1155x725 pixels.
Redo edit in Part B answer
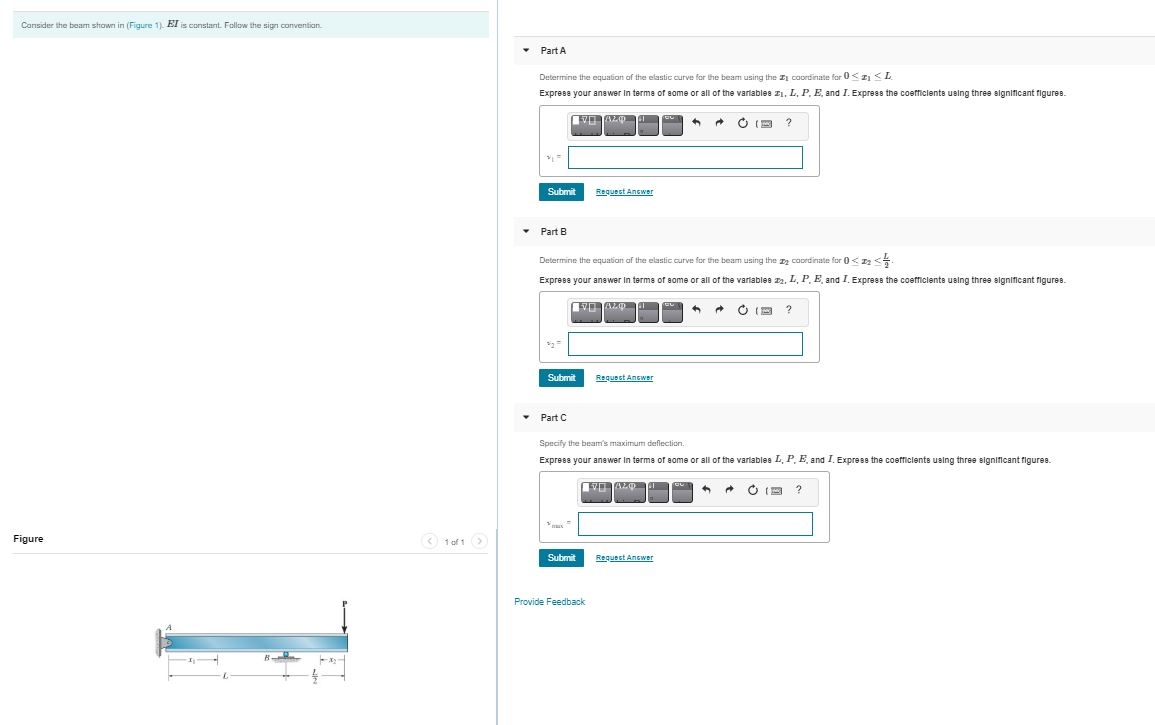click(x=720, y=310)
